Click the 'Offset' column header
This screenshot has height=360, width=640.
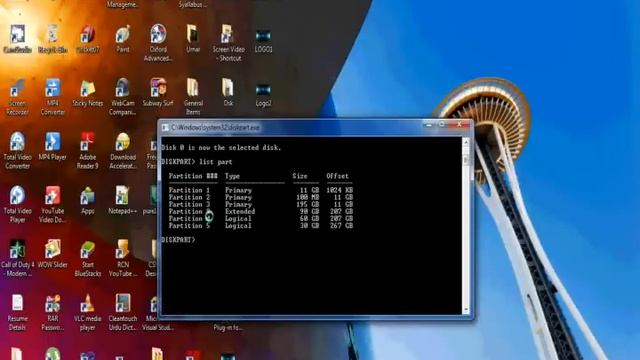coord(337,176)
